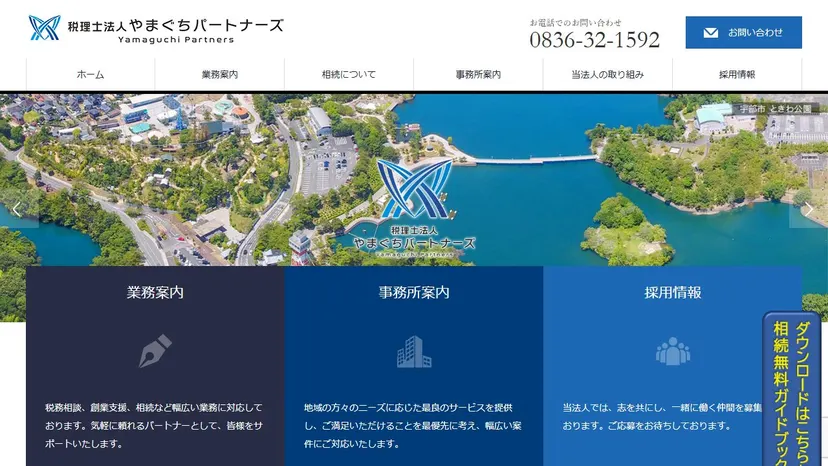Open the 採用情報 navigation menu
The image size is (828, 466).
(737, 74)
